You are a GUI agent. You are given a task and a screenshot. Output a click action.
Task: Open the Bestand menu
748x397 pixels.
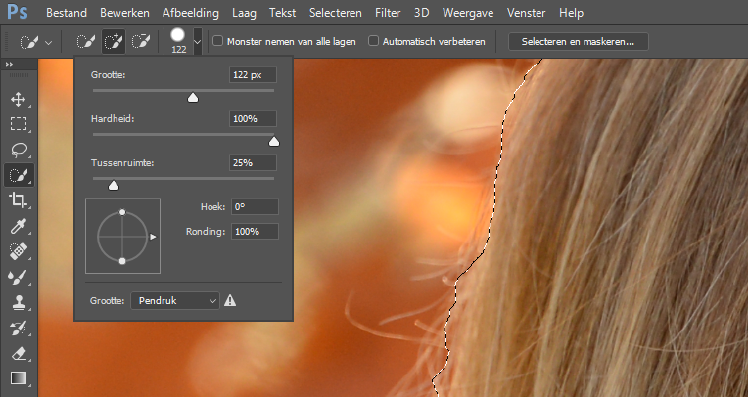tap(66, 13)
